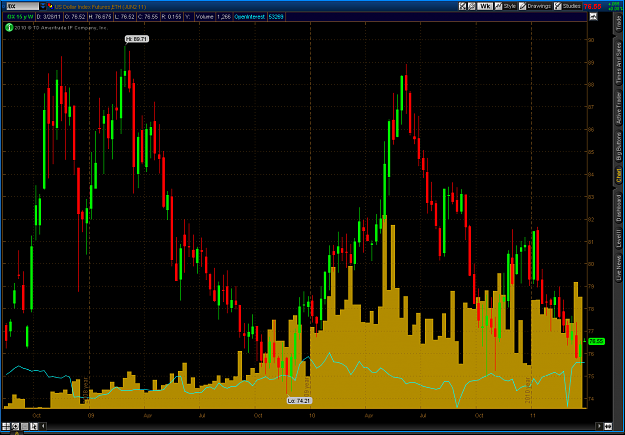The width and height of the screenshot is (625, 435).
Task: Open the Big Buttons side tab
Action: coord(619,146)
